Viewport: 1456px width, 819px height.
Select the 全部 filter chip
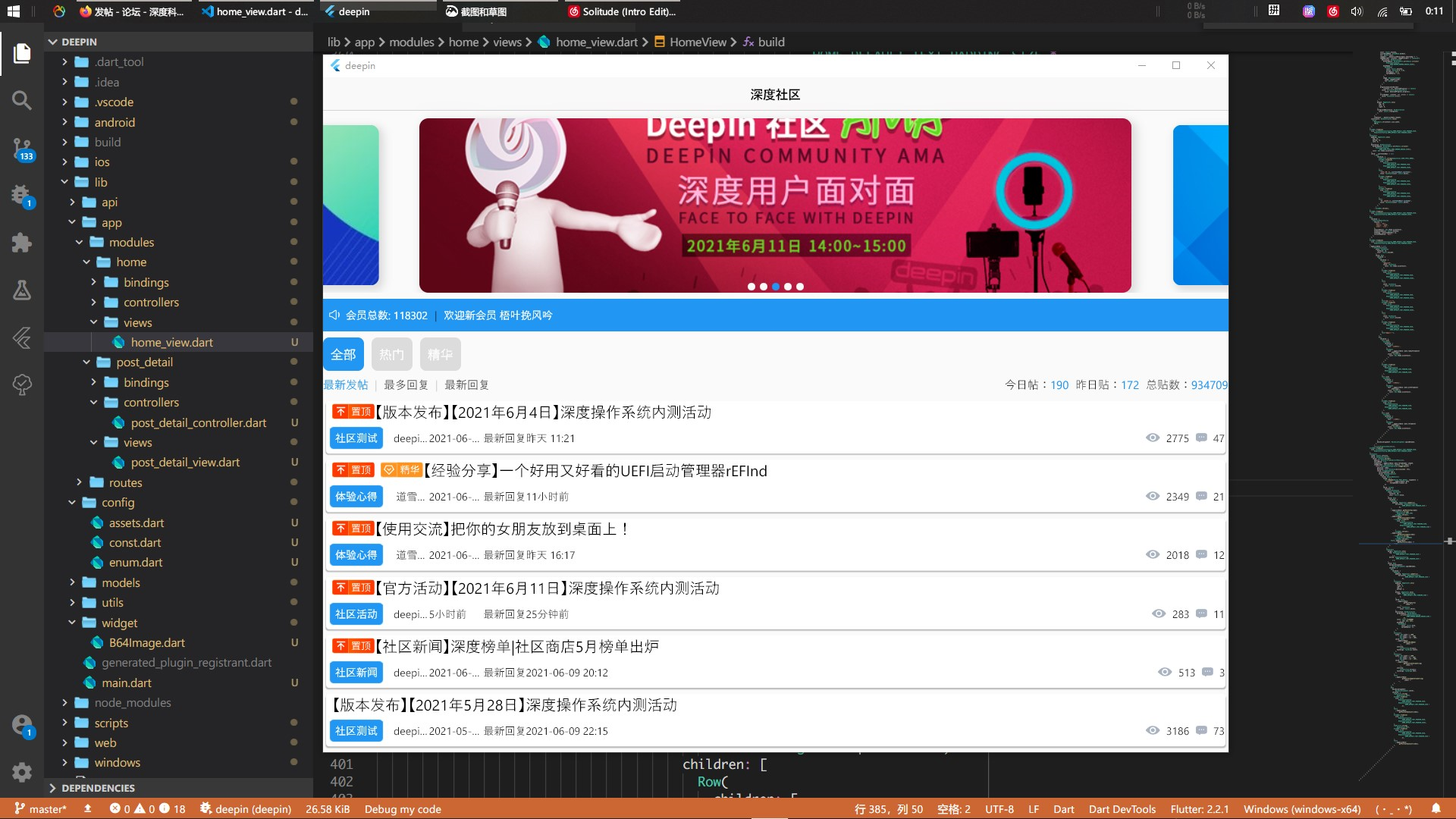coord(343,354)
